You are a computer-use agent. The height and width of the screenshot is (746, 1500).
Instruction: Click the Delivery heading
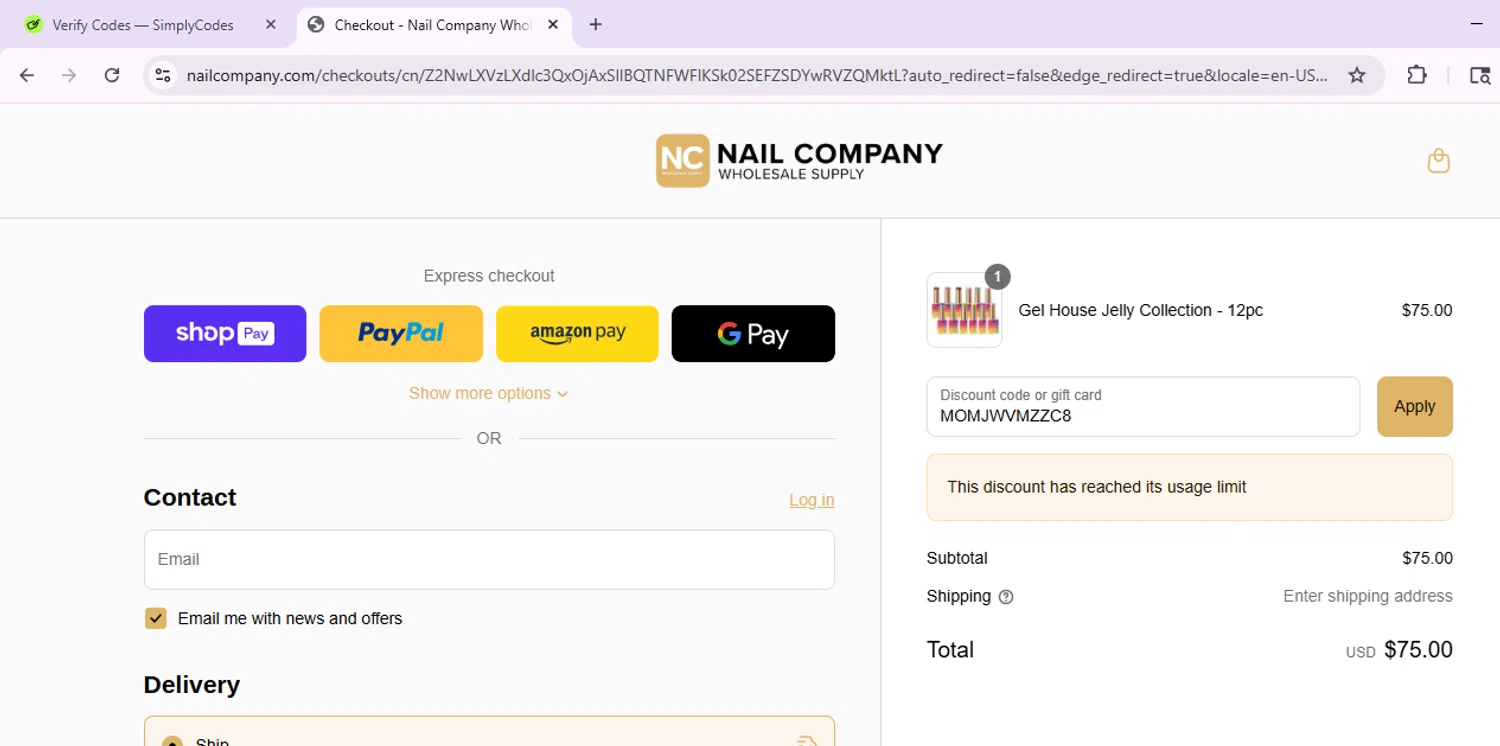click(x=192, y=685)
